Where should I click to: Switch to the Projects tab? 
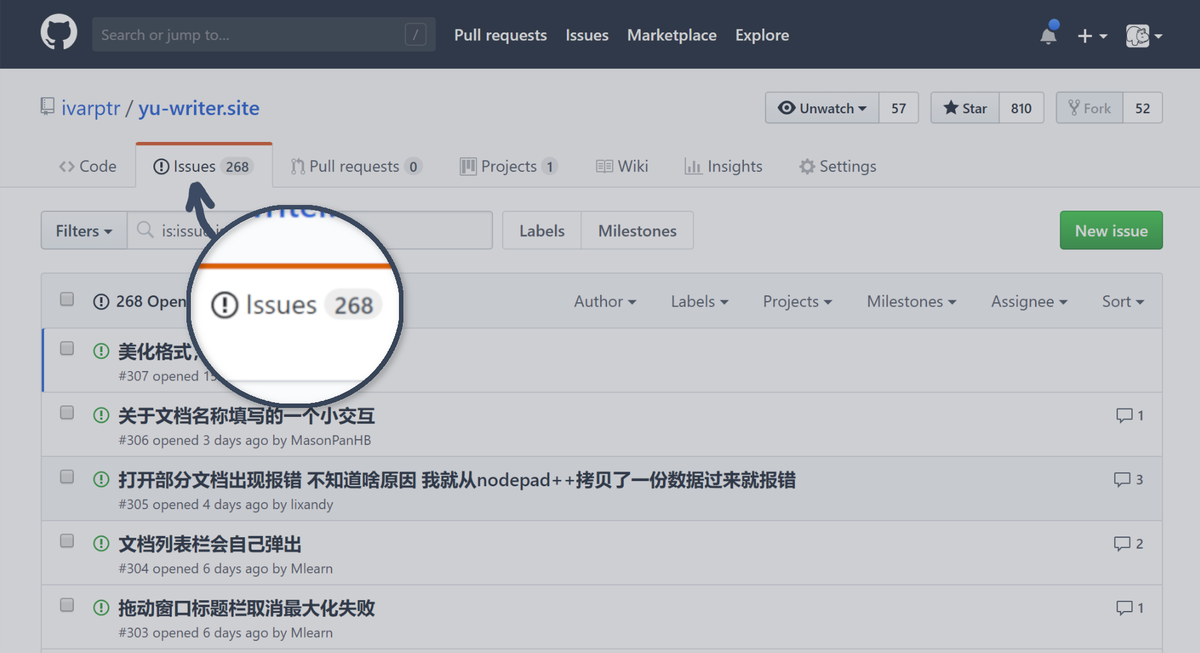click(508, 166)
